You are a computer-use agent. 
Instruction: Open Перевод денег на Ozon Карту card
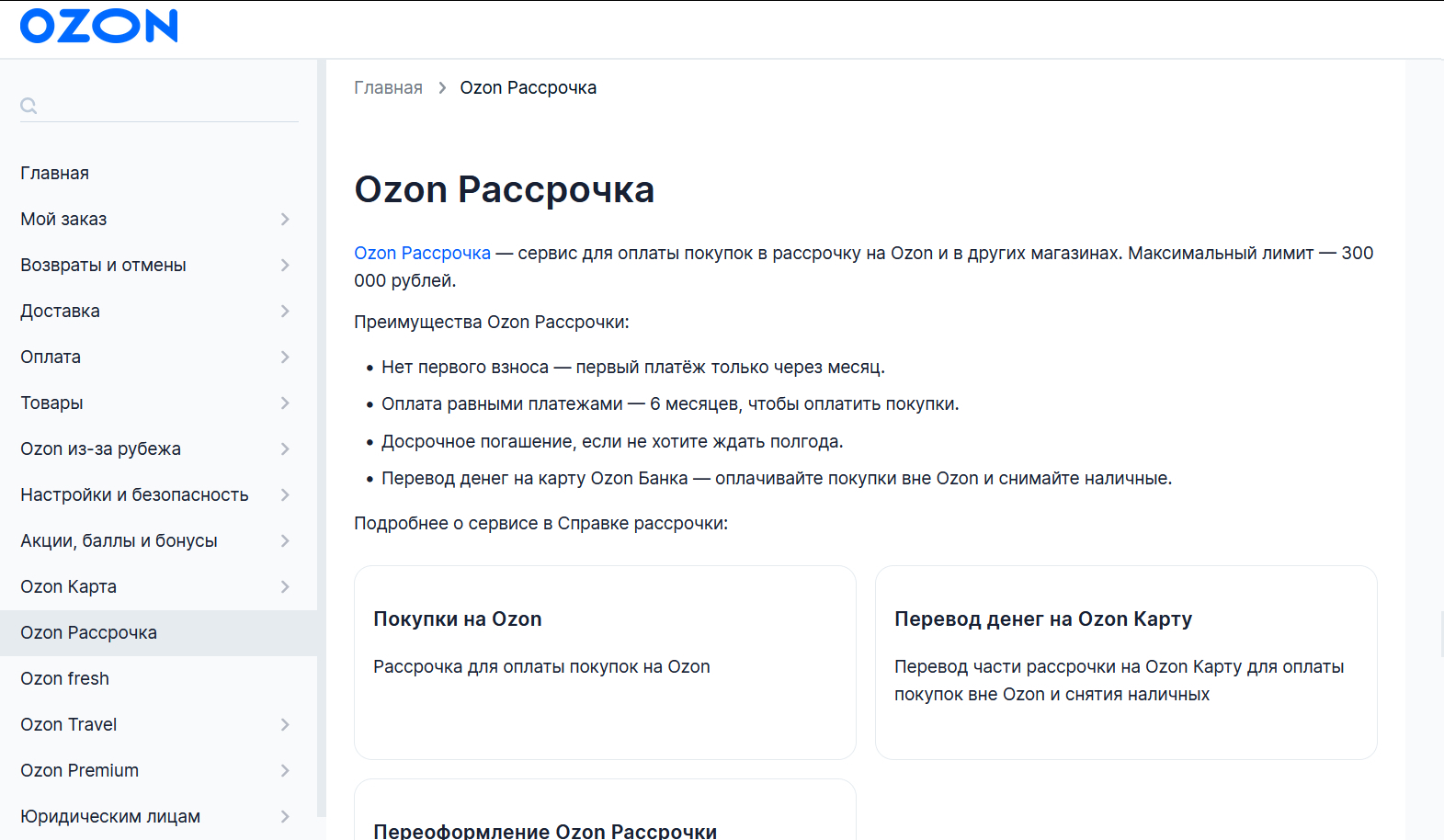(1126, 662)
